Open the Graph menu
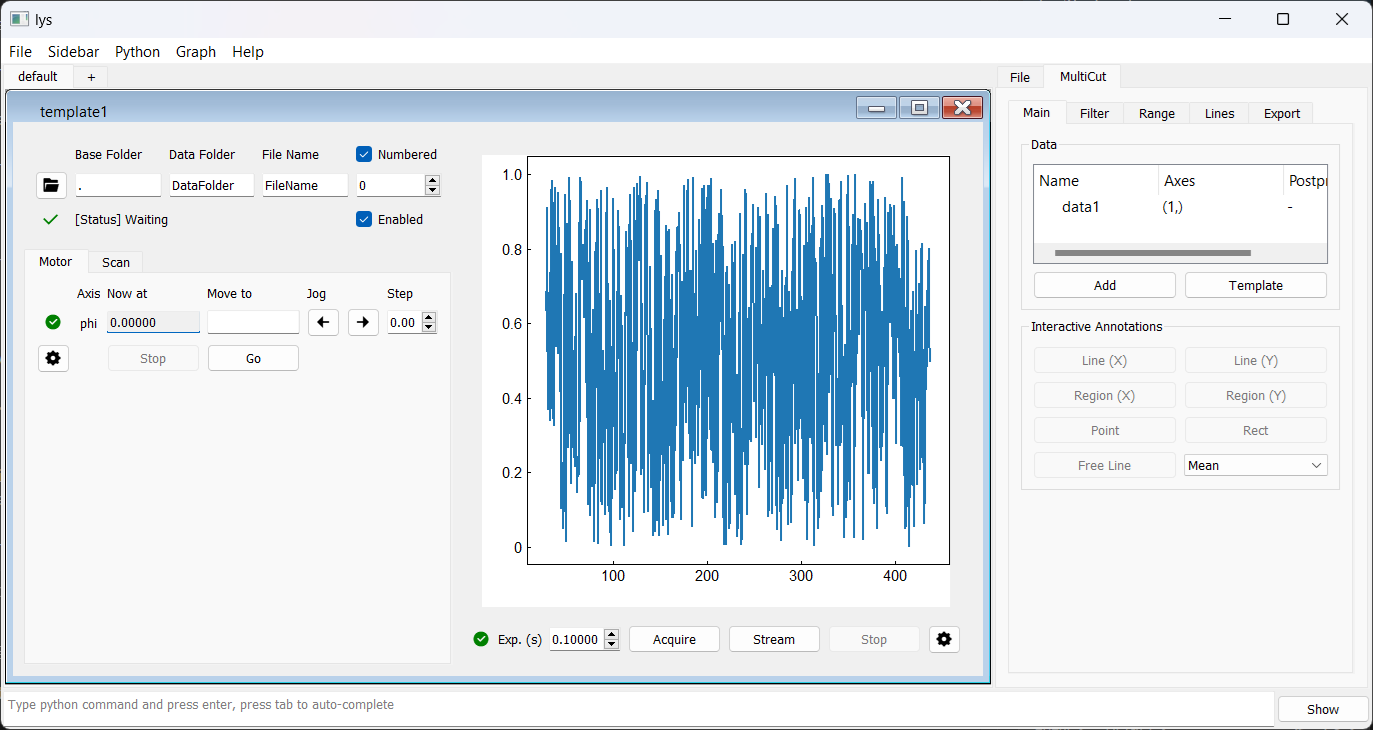Image resolution: width=1373 pixels, height=730 pixels. pos(195,52)
